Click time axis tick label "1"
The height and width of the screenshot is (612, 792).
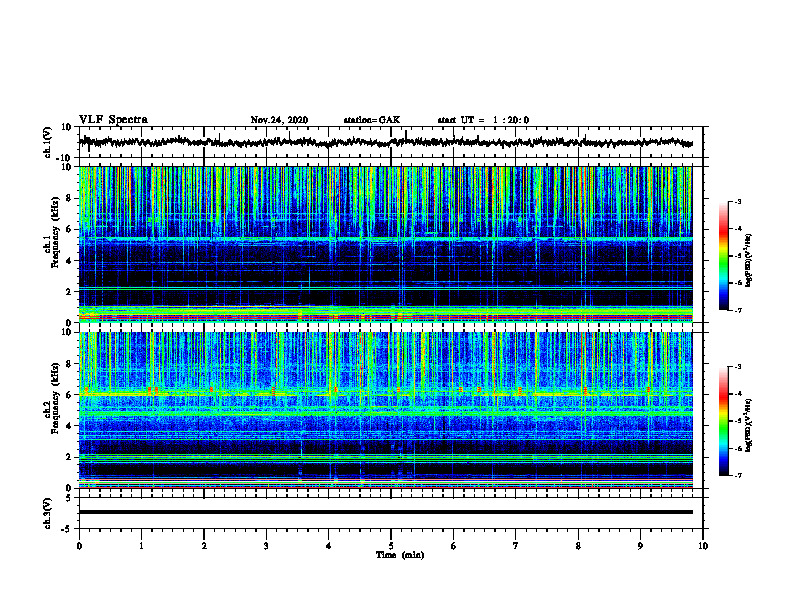click(x=141, y=546)
